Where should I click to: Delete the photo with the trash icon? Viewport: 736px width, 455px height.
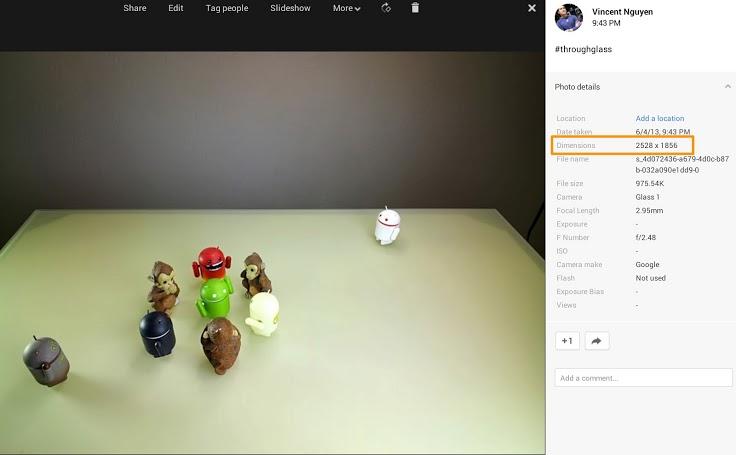point(415,8)
